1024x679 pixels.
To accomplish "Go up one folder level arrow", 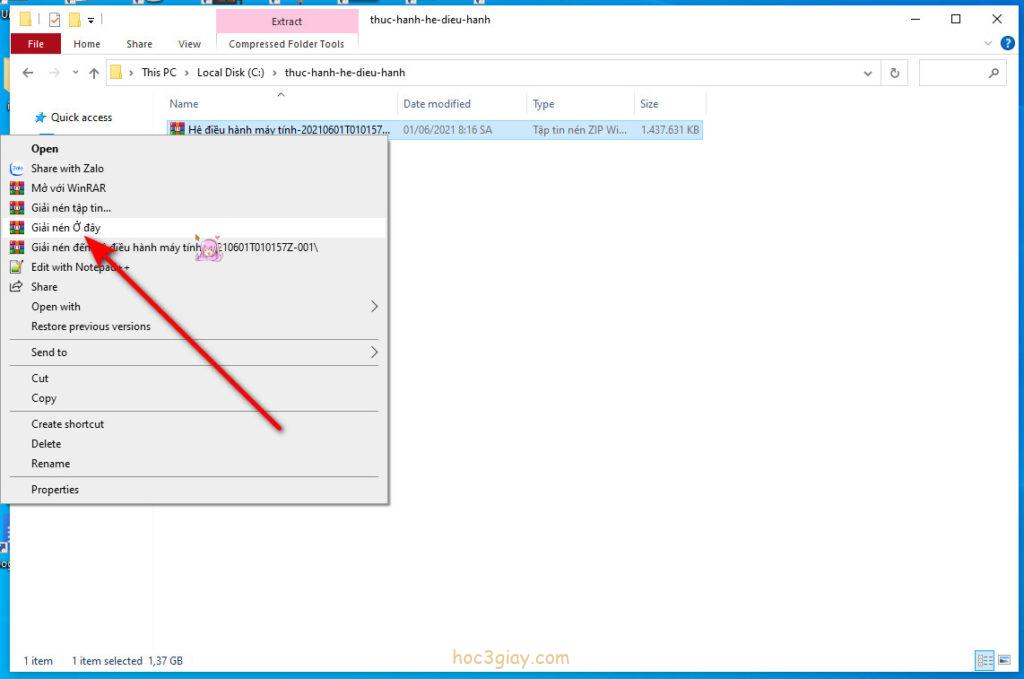I will [94, 73].
